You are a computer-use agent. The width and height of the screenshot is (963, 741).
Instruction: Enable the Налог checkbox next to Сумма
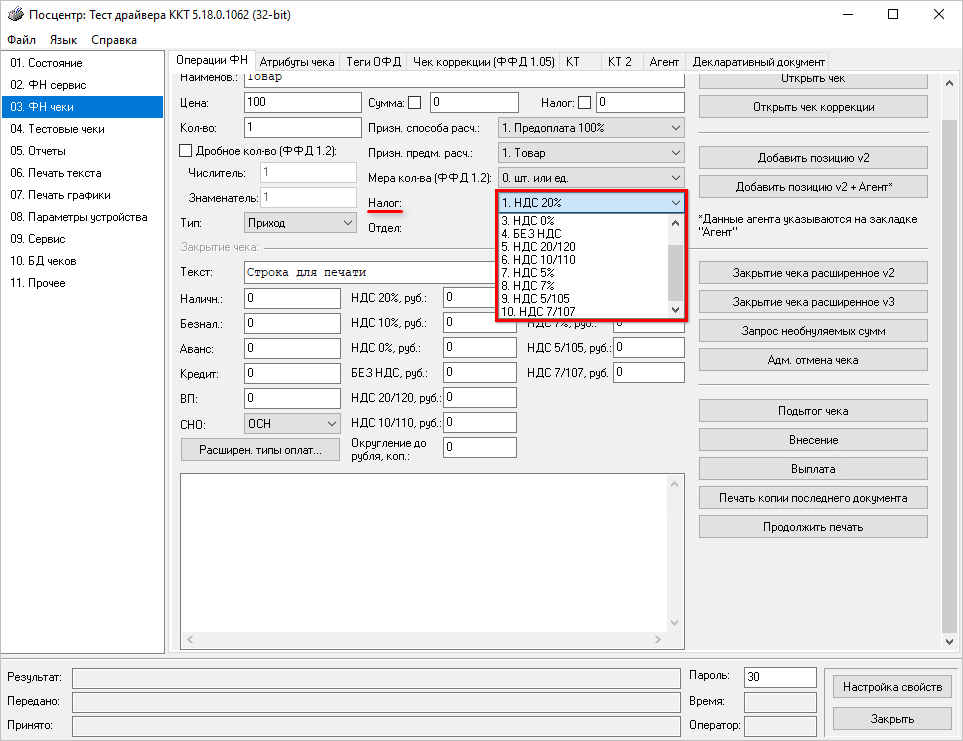tap(584, 102)
